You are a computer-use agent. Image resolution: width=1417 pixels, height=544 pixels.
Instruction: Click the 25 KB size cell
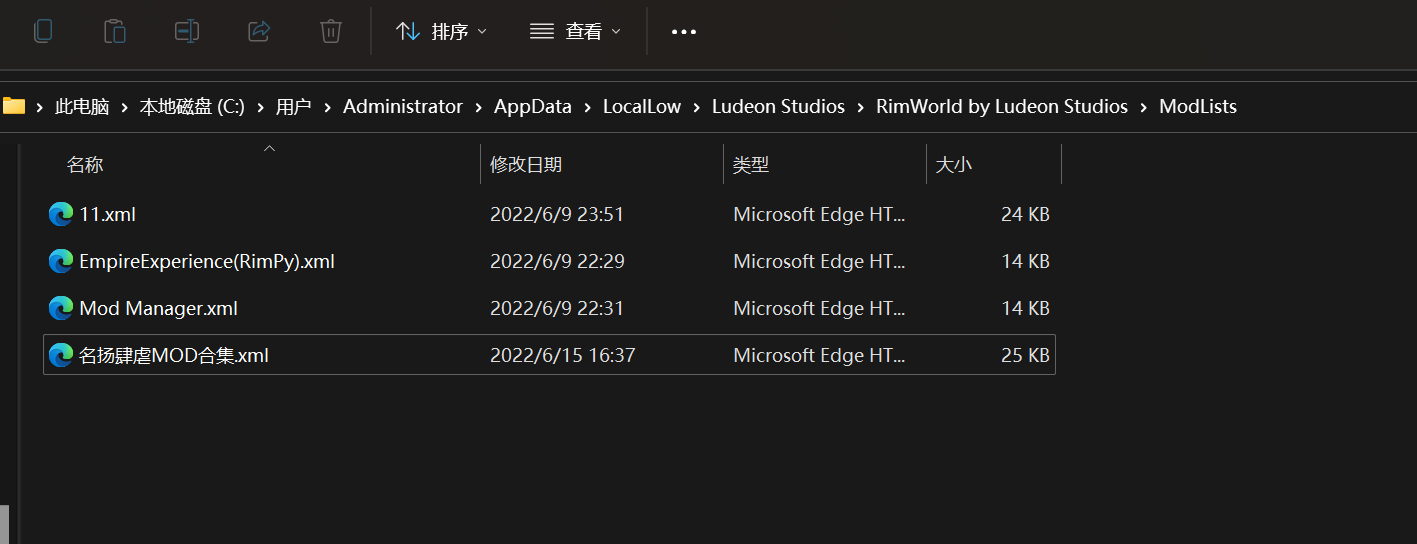[1025, 355]
